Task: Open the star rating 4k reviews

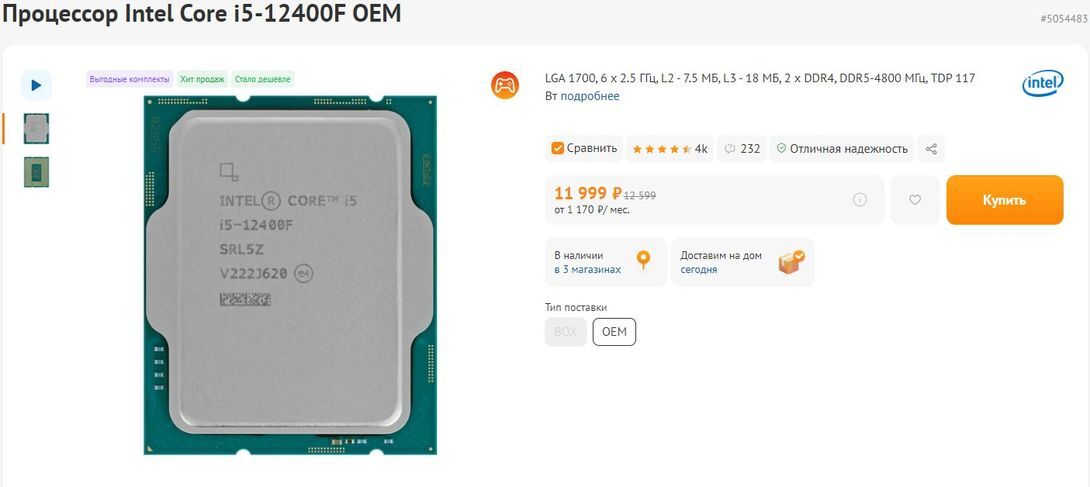Action: click(x=670, y=149)
